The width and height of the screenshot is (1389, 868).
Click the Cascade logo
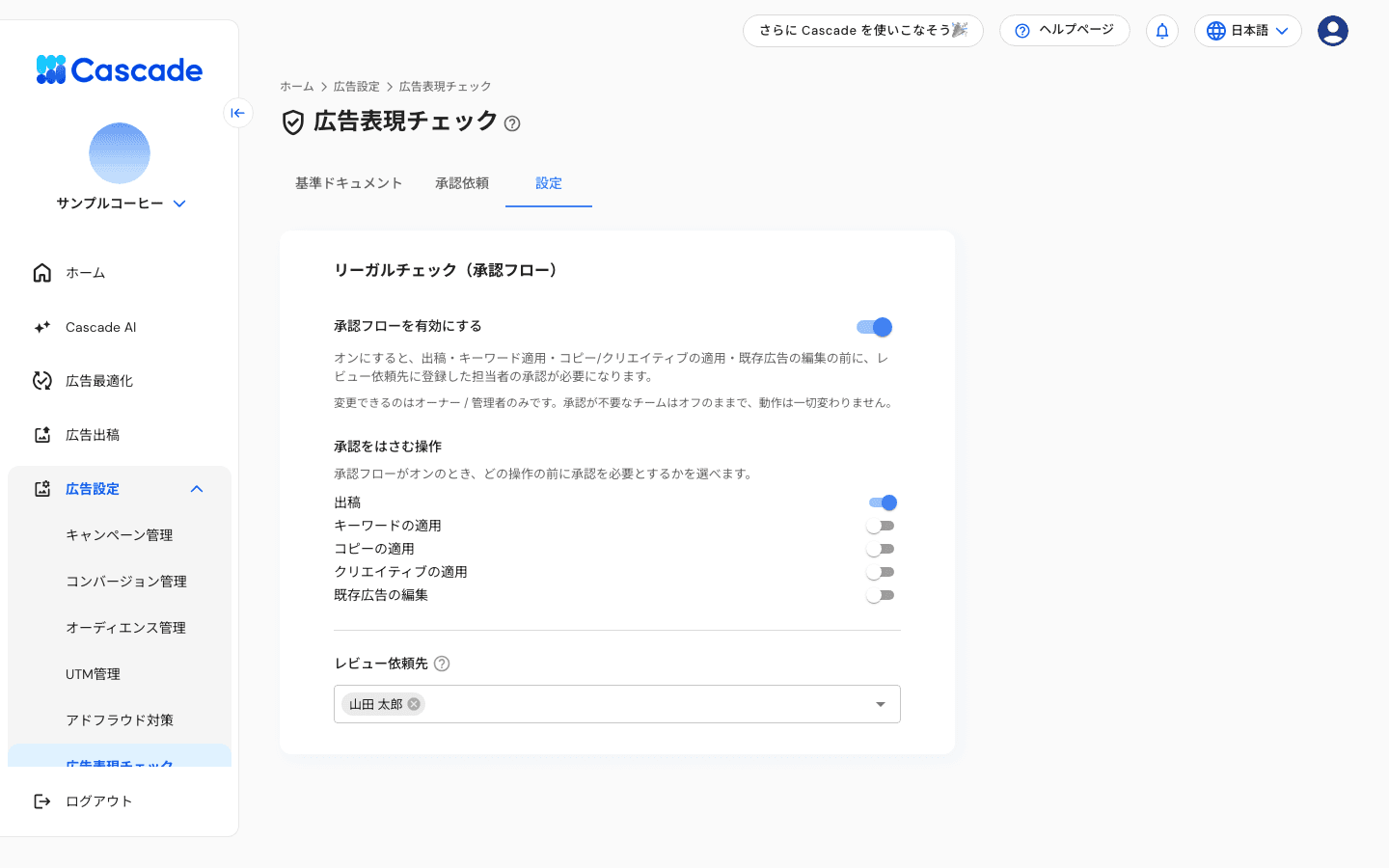(x=119, y=69)
